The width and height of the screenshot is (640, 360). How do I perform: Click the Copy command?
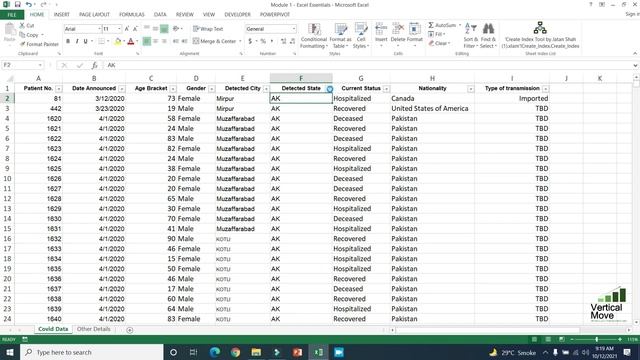point(29,35)
